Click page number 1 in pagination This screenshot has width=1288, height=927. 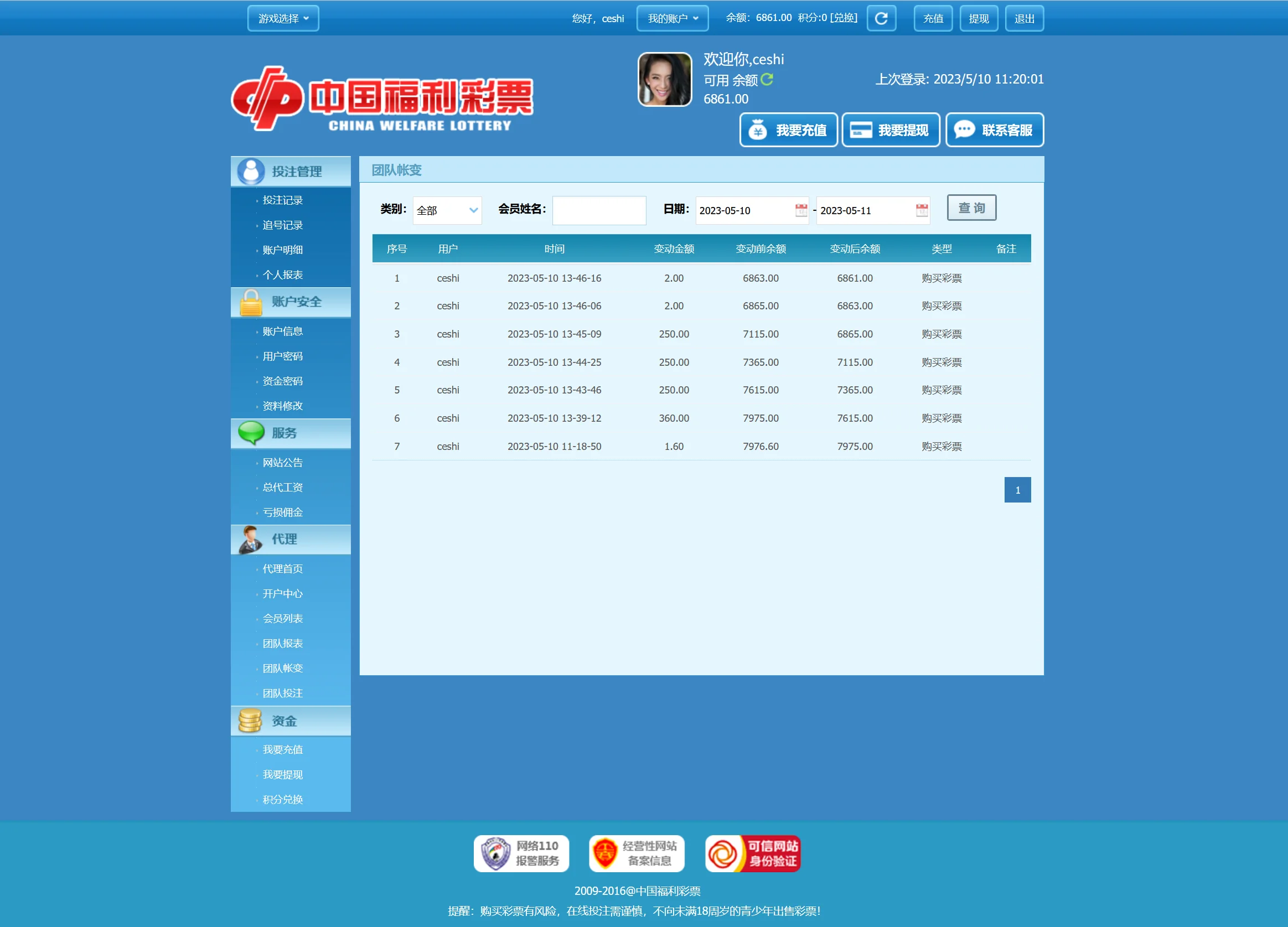pos(1017,489)
